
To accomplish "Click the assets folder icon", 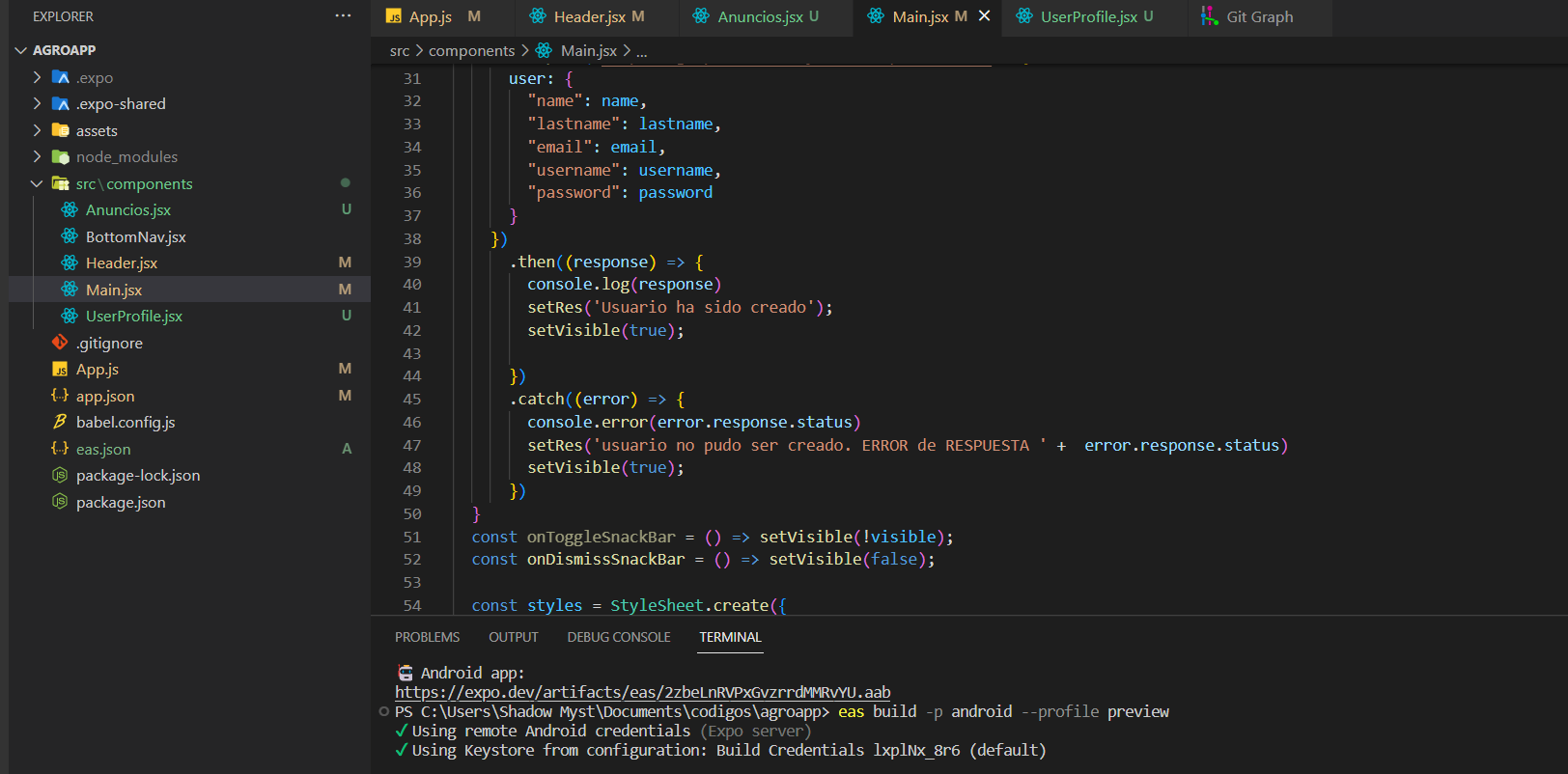I will tap(61, 130).
